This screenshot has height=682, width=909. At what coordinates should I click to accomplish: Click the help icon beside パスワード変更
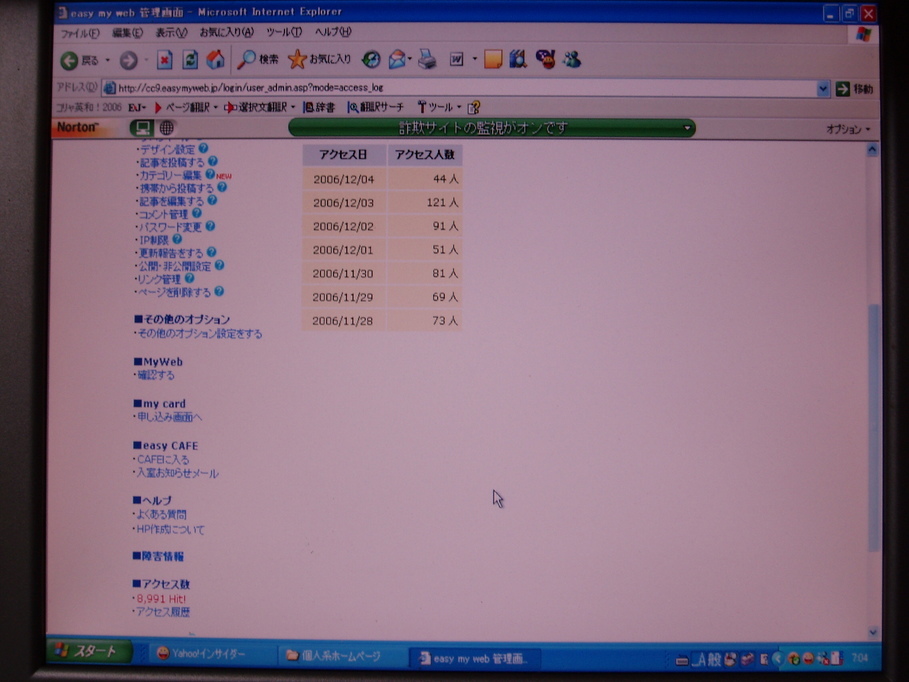[x=210, y=227]
